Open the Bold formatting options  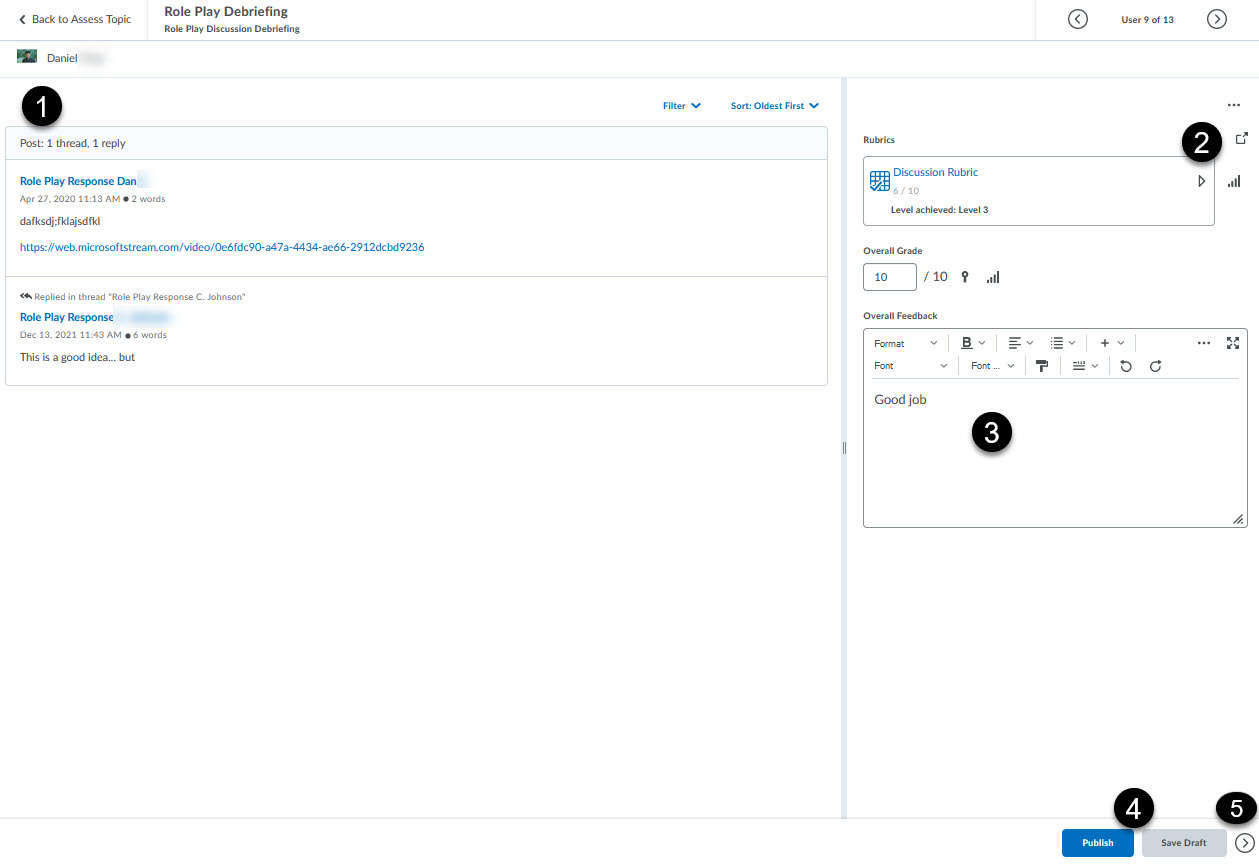pos(973,343)
